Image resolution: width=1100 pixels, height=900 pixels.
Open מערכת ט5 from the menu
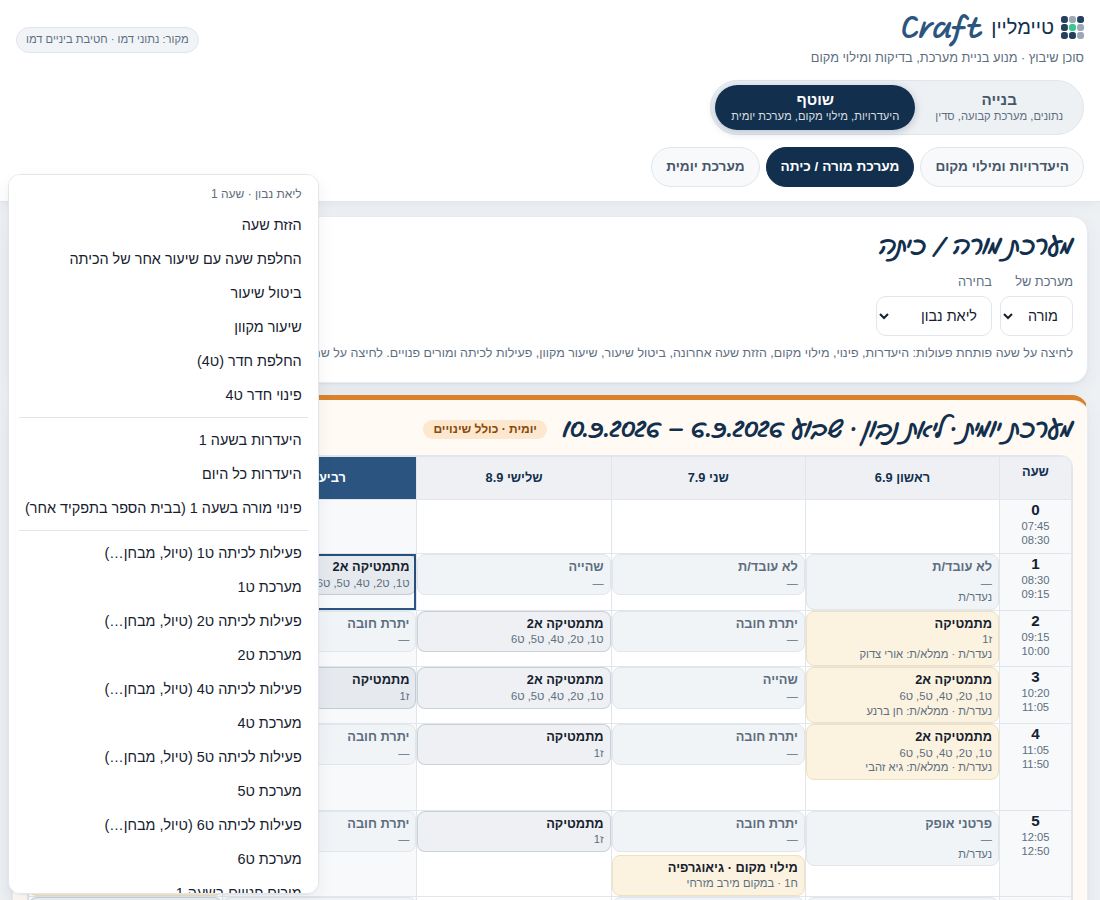163,791
